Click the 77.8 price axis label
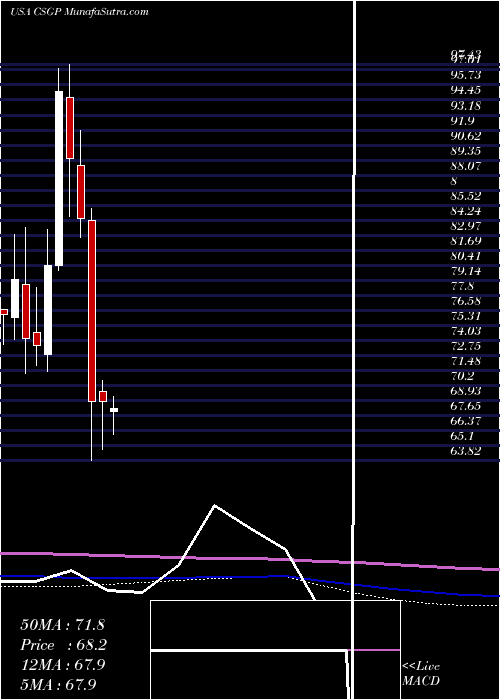Screen dimensions: 500x700 462,287
